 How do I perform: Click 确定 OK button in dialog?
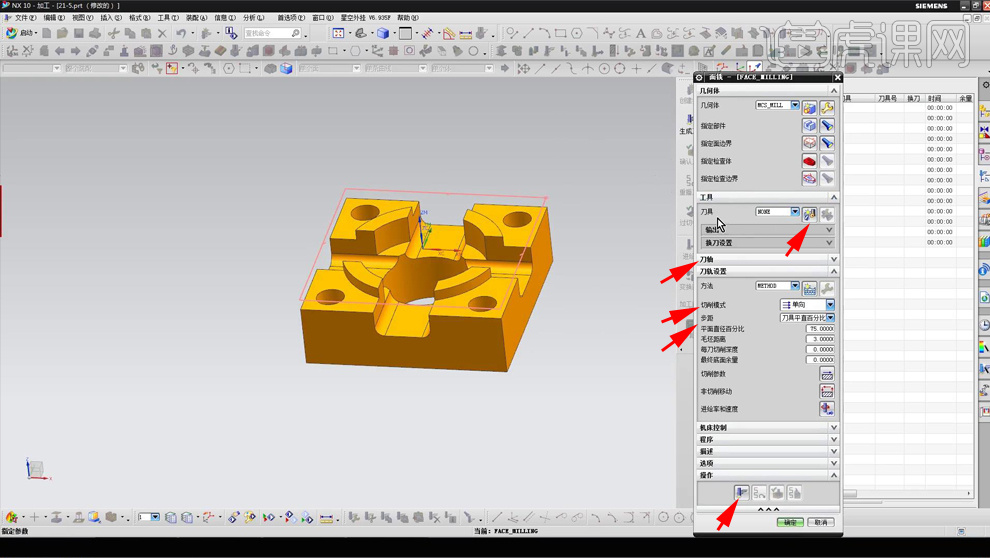[790, 523]
